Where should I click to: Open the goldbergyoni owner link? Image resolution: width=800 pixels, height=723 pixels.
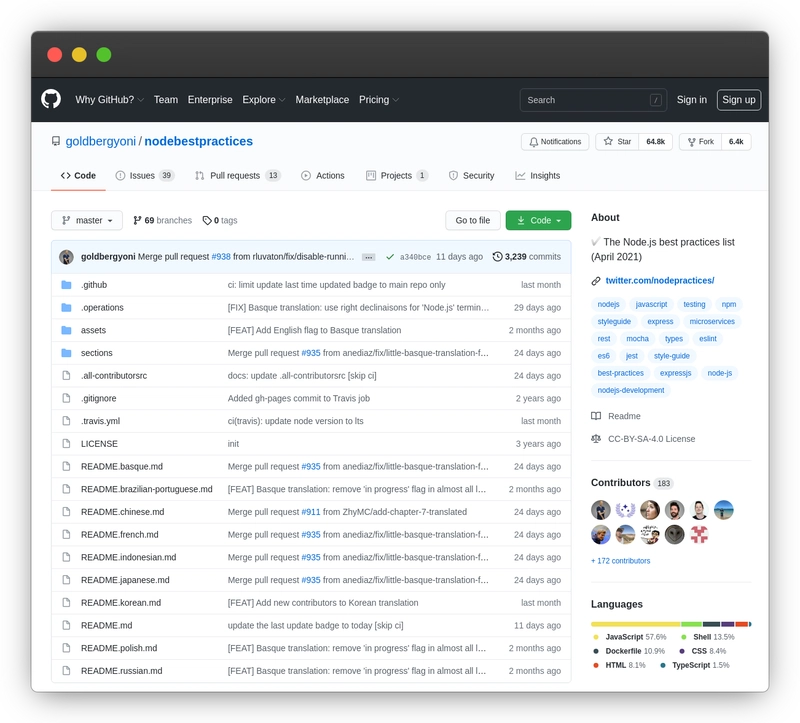(x=101, y=141)
